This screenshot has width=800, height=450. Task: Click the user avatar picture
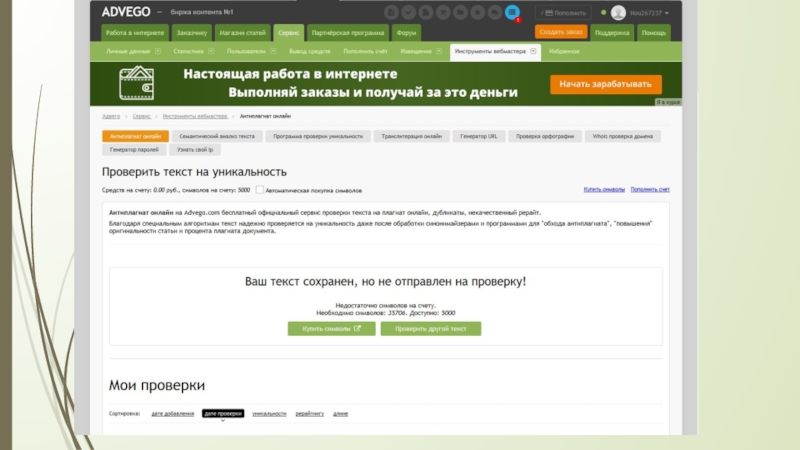pos(618,13)
